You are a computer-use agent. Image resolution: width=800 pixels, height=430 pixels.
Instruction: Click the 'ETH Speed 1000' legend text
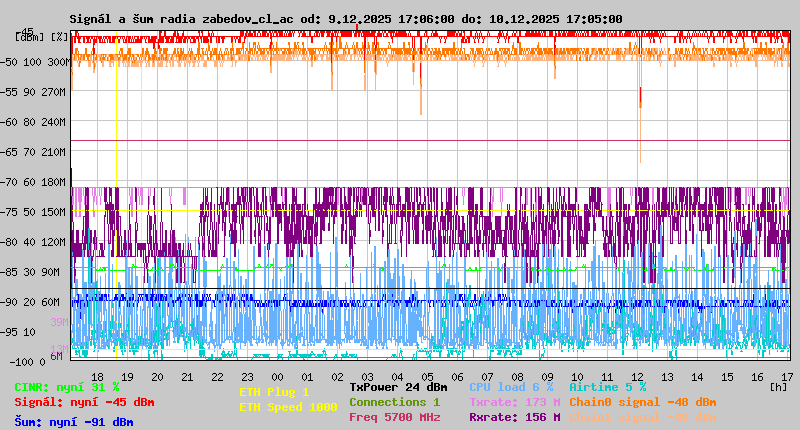(x=288, y=407)
